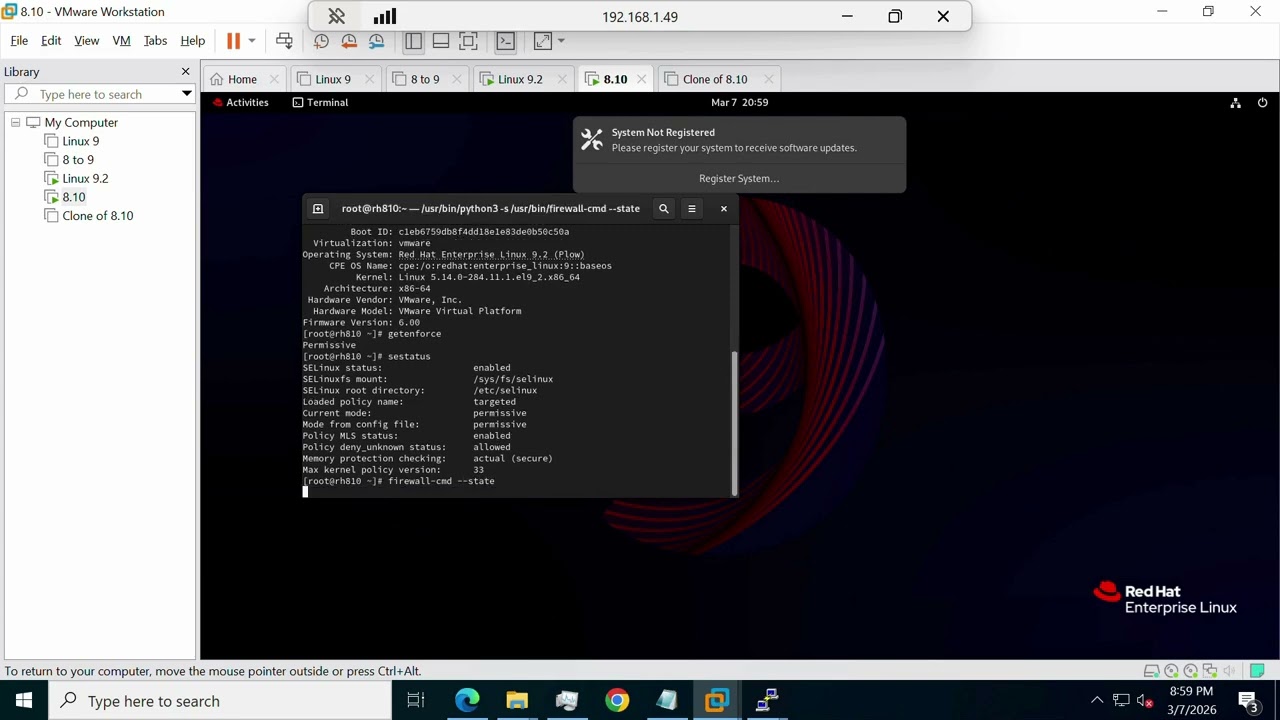The height and width of the screenshot is (720, 1280).
Task: Switch to the Linux 9 tab
Action: 332,79
